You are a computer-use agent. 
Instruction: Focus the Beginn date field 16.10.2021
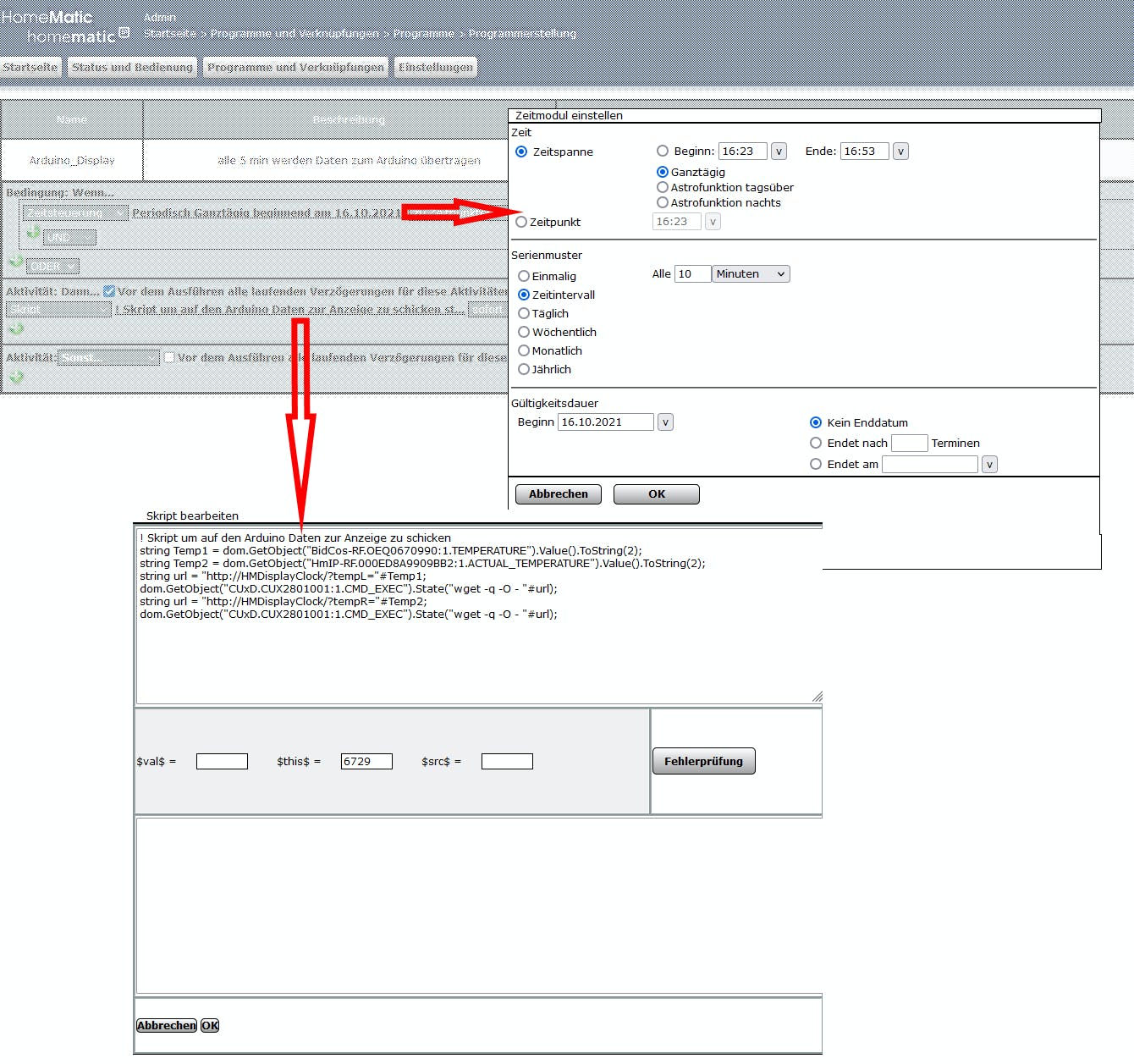click(x=606, y=422)
